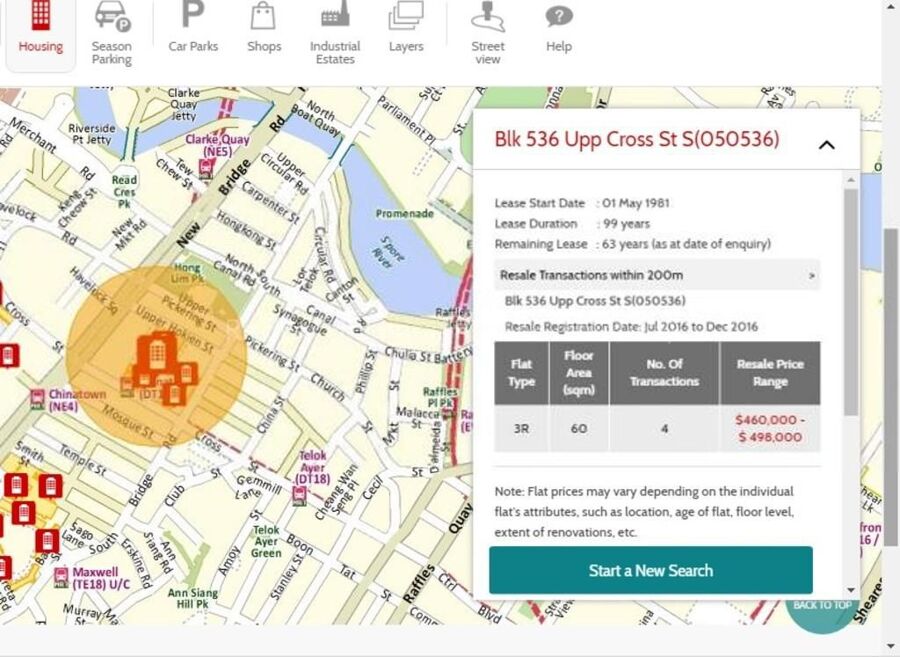
Task: Show Car Parks on the map
Action: [192, 29]
